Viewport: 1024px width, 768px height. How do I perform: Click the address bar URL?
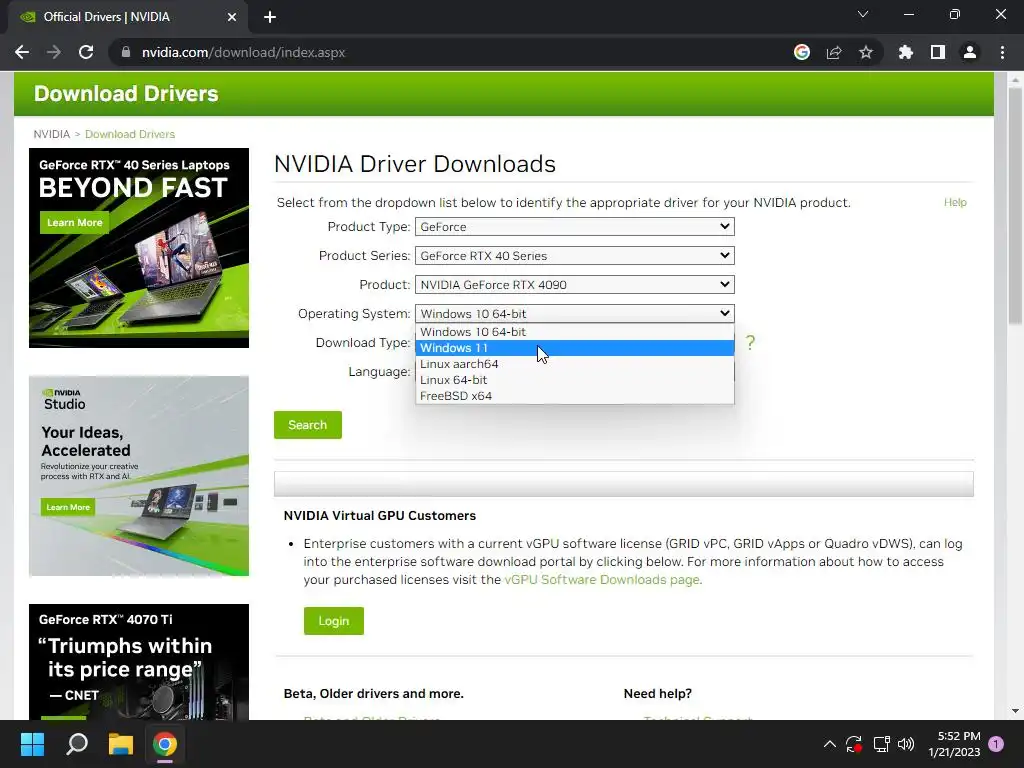click(x=243, y=52)
